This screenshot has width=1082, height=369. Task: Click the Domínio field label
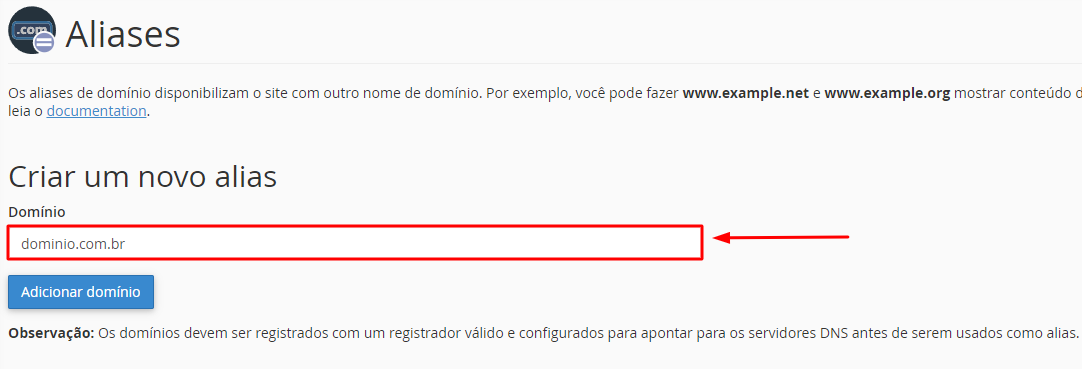coord(37,212)
